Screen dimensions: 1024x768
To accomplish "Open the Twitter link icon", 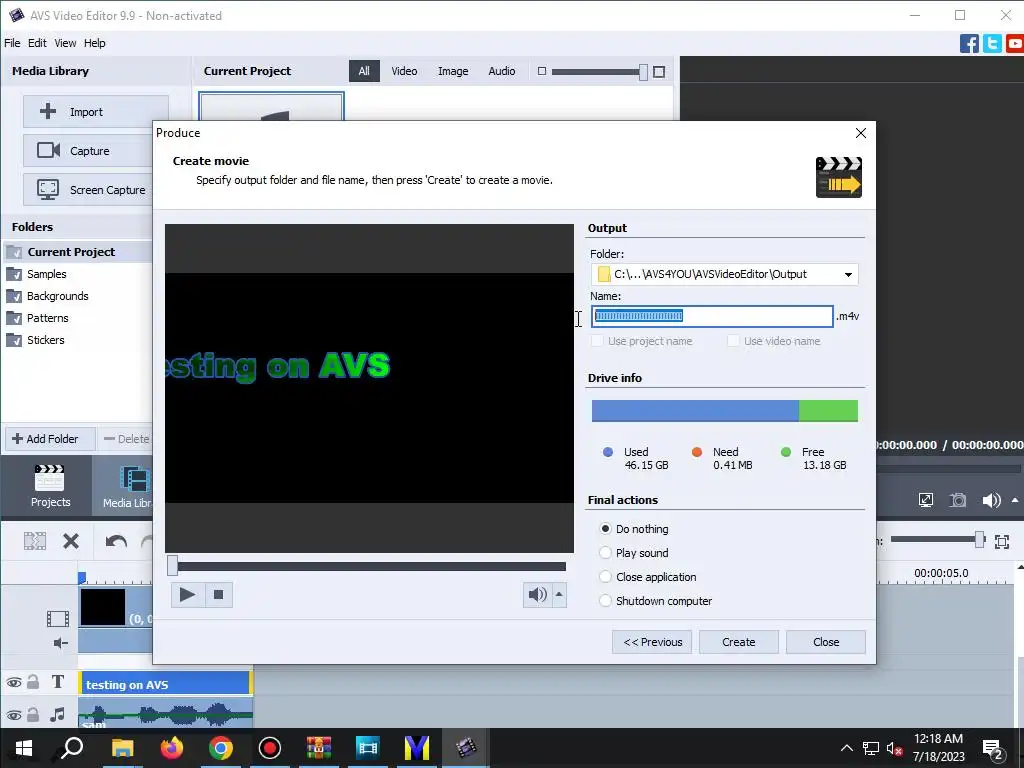I will pos(992,44).
